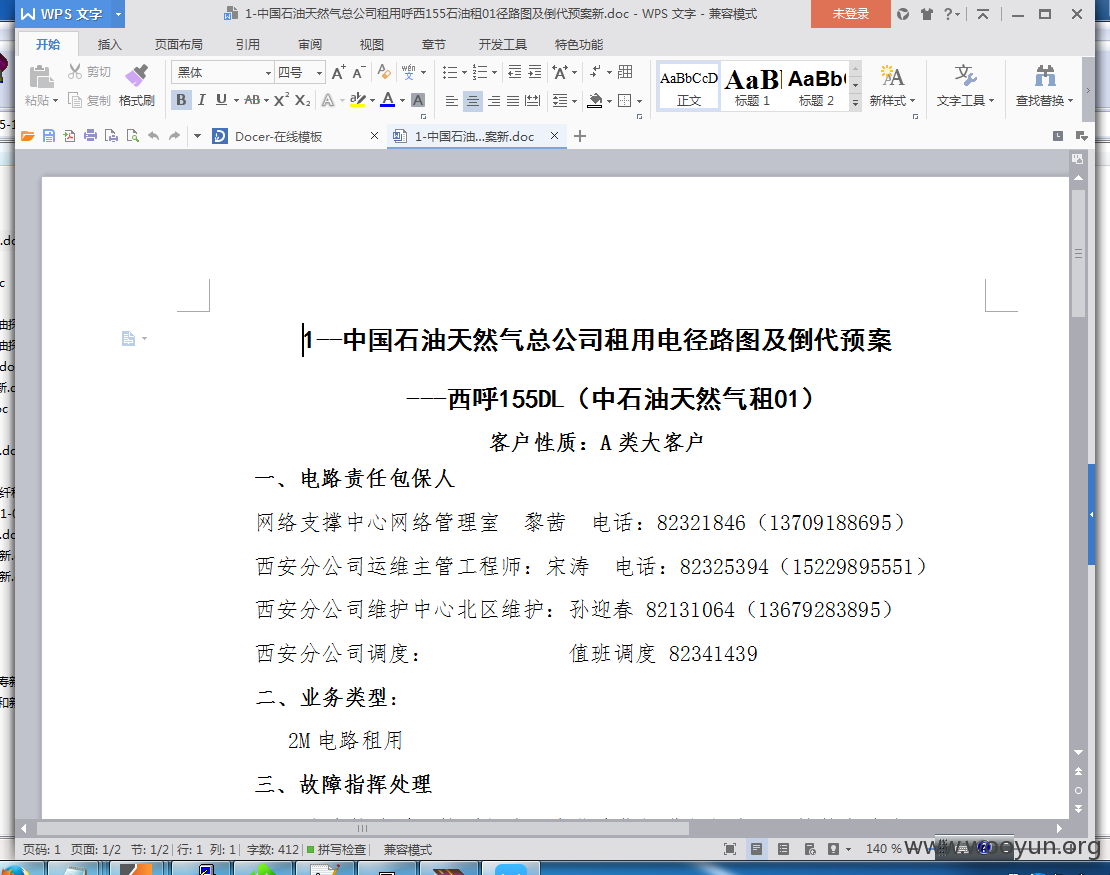
Task: Click the Undo arrow
Action: [154, 136]
